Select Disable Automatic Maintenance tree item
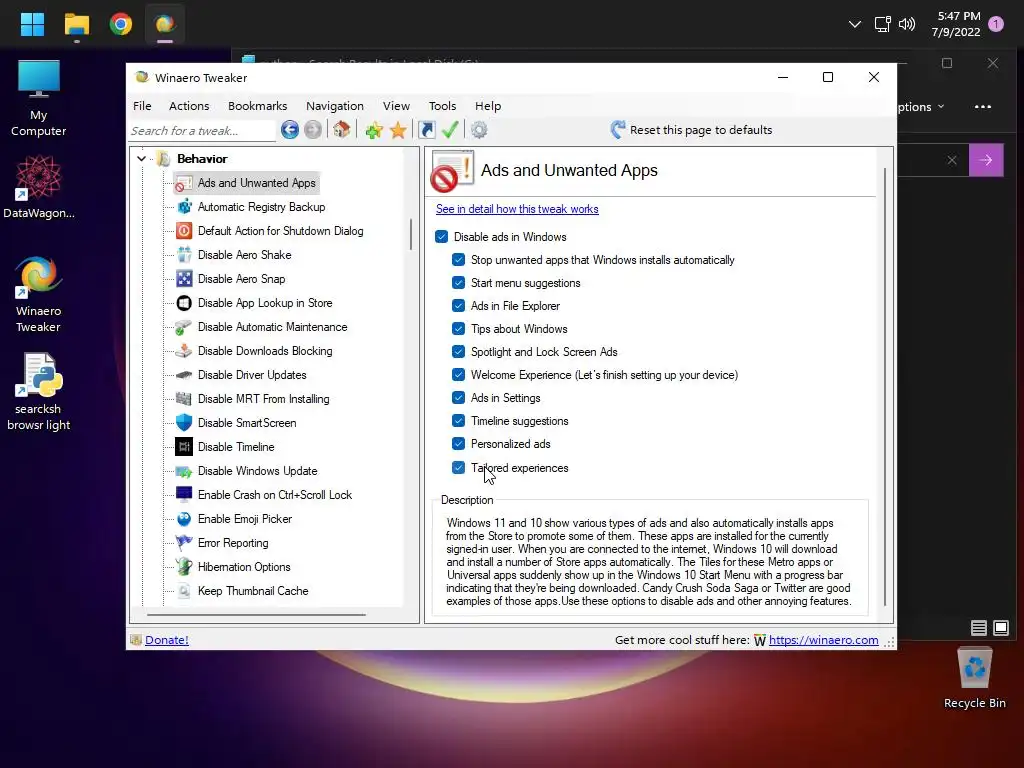 (x=272, y=327)
